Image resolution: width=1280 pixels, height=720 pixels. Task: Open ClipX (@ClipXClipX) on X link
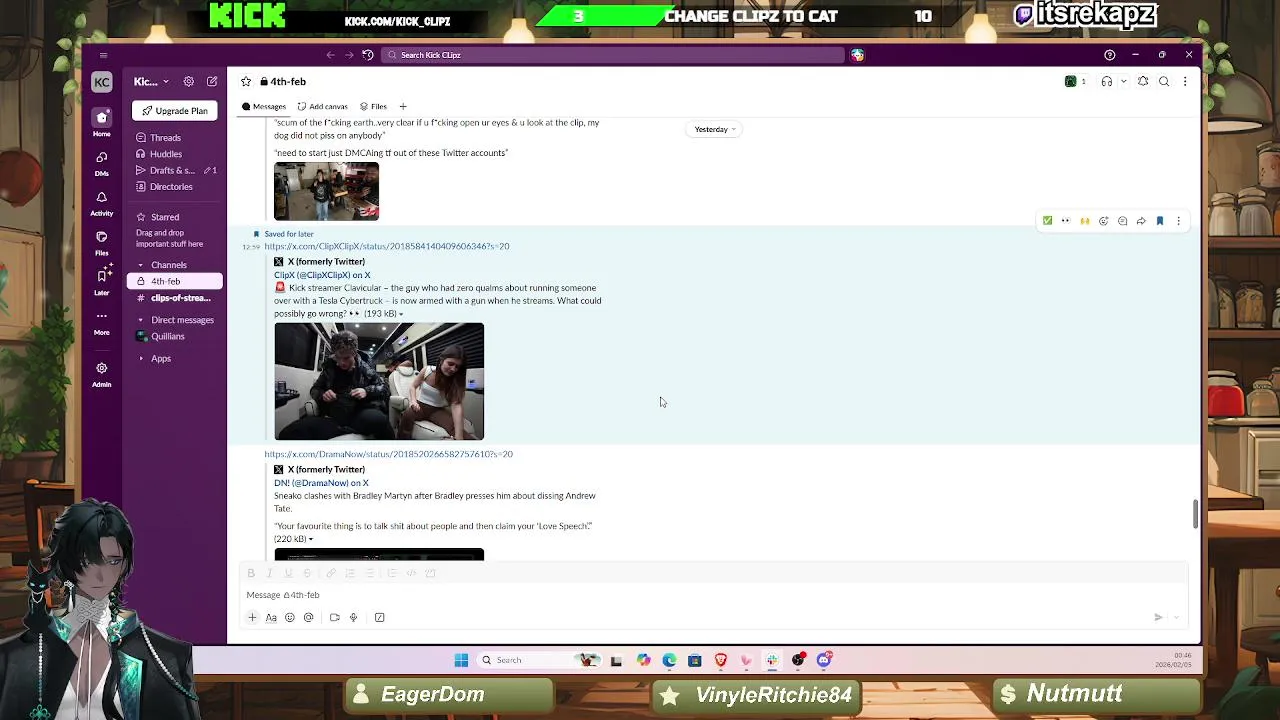tap(322, 275)
